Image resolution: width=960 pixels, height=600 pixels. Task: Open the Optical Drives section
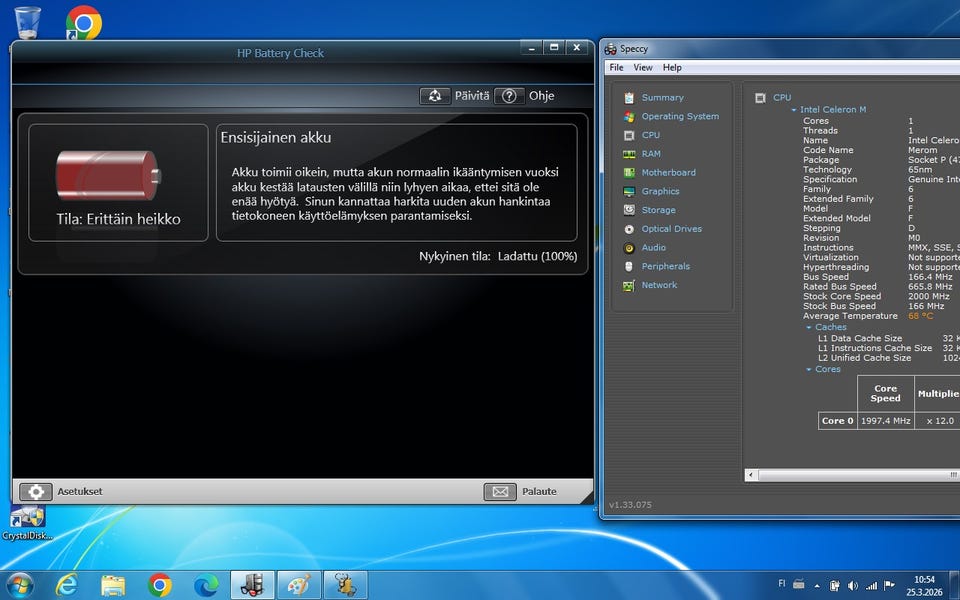point(672,229)
